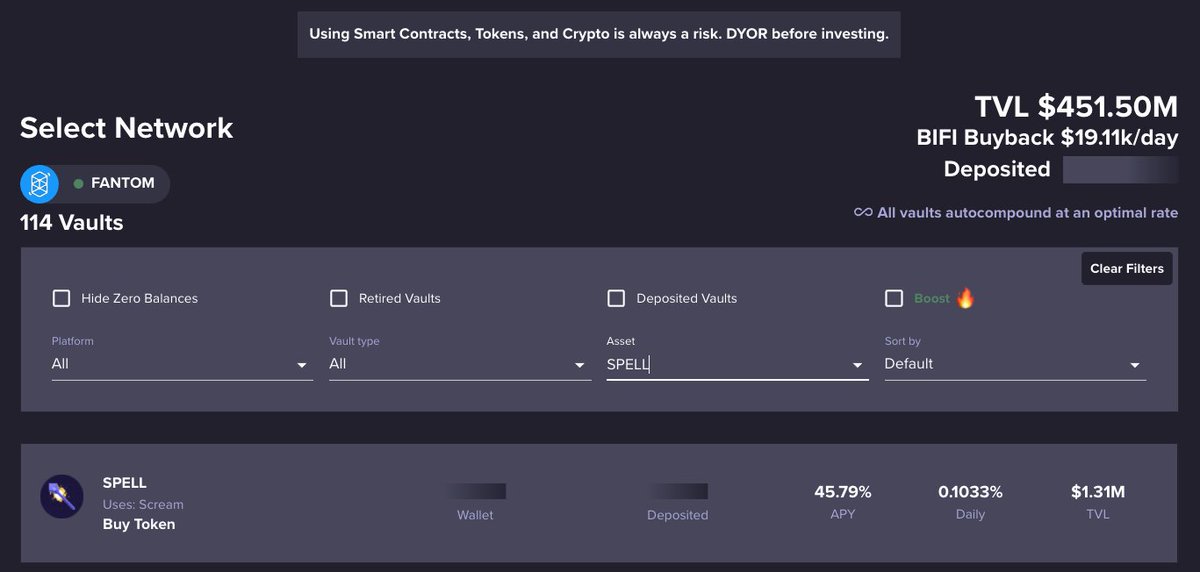Click the DYOR risk warning banner

[x=599, y=34]
